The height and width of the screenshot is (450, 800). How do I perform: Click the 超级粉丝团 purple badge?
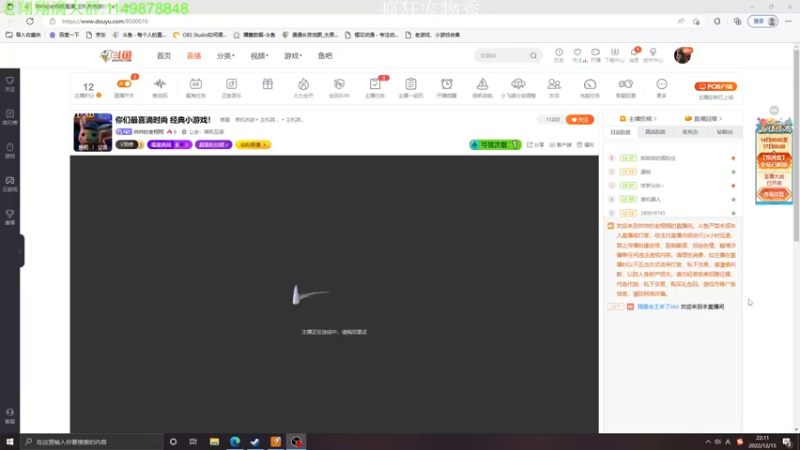tap(213, 145)
